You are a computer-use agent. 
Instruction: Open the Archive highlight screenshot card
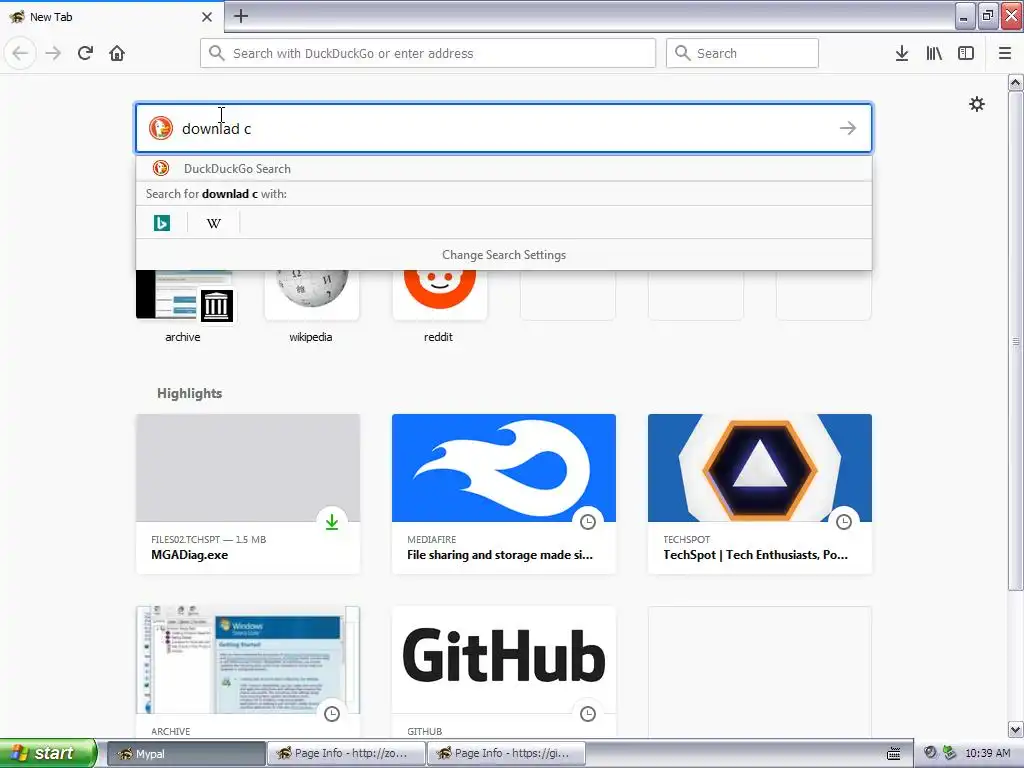point(248,673)
